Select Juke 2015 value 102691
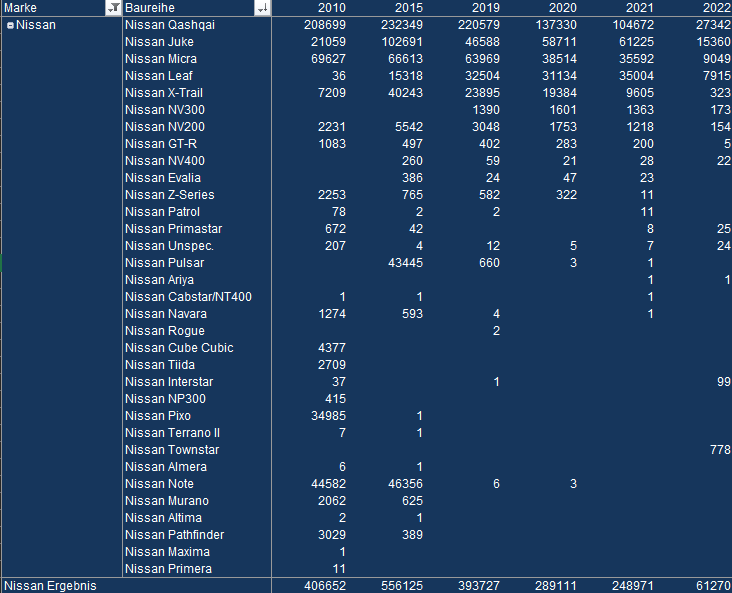The height and width of the screenshot is (593, 732). pos(401,42)
